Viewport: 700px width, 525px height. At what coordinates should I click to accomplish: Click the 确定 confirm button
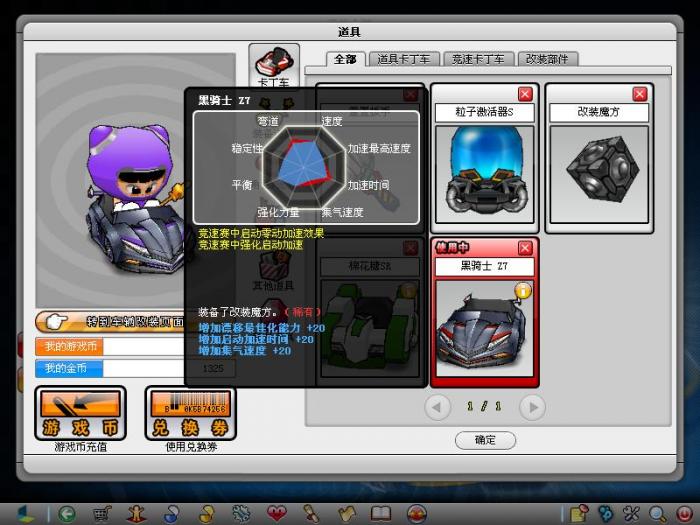[485, 440]
